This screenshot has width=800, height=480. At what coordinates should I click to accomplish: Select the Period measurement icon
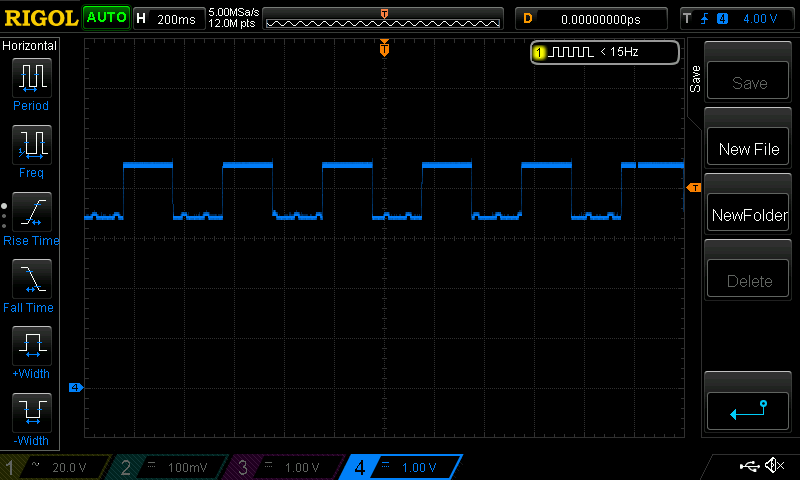click(x=31, y=76)
